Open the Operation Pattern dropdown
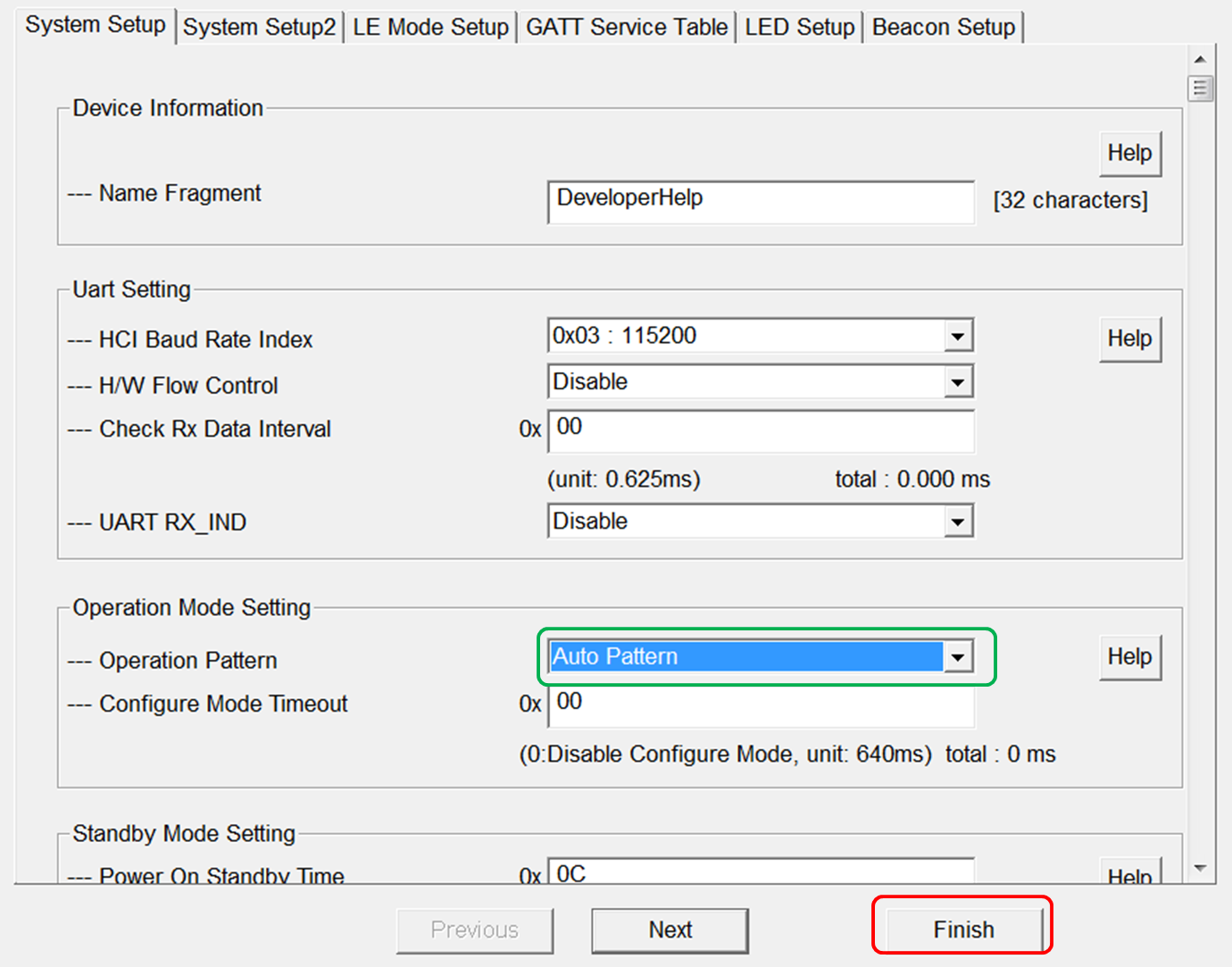 point(957,658)
